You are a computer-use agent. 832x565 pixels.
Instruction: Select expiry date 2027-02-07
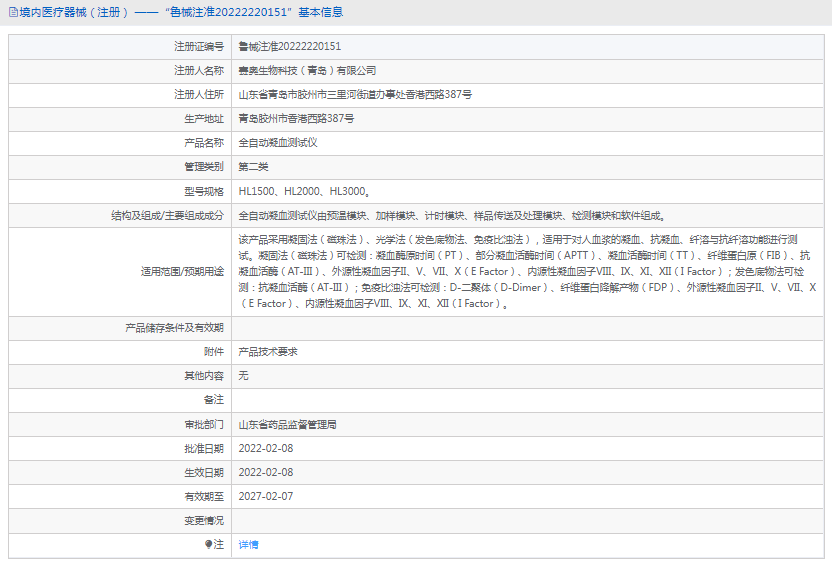[x=266, y=496]
